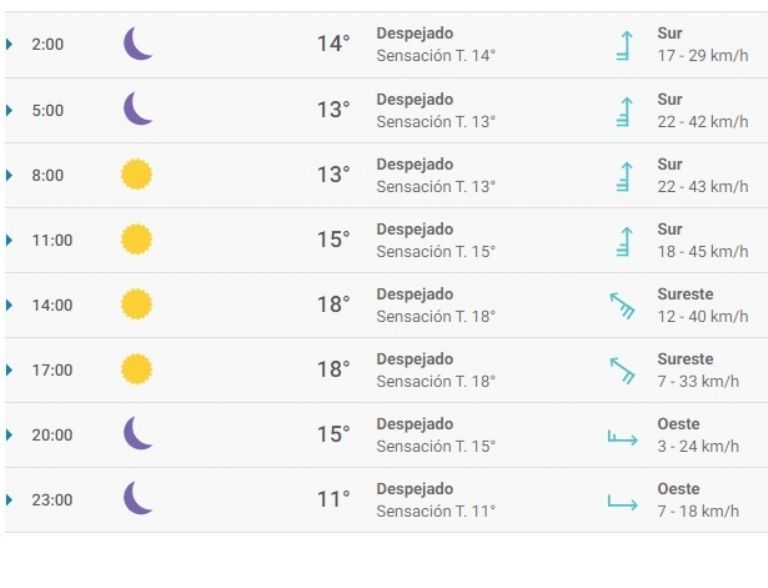Expand the 23:00 forecast row arrow

[x=10, y=500]
